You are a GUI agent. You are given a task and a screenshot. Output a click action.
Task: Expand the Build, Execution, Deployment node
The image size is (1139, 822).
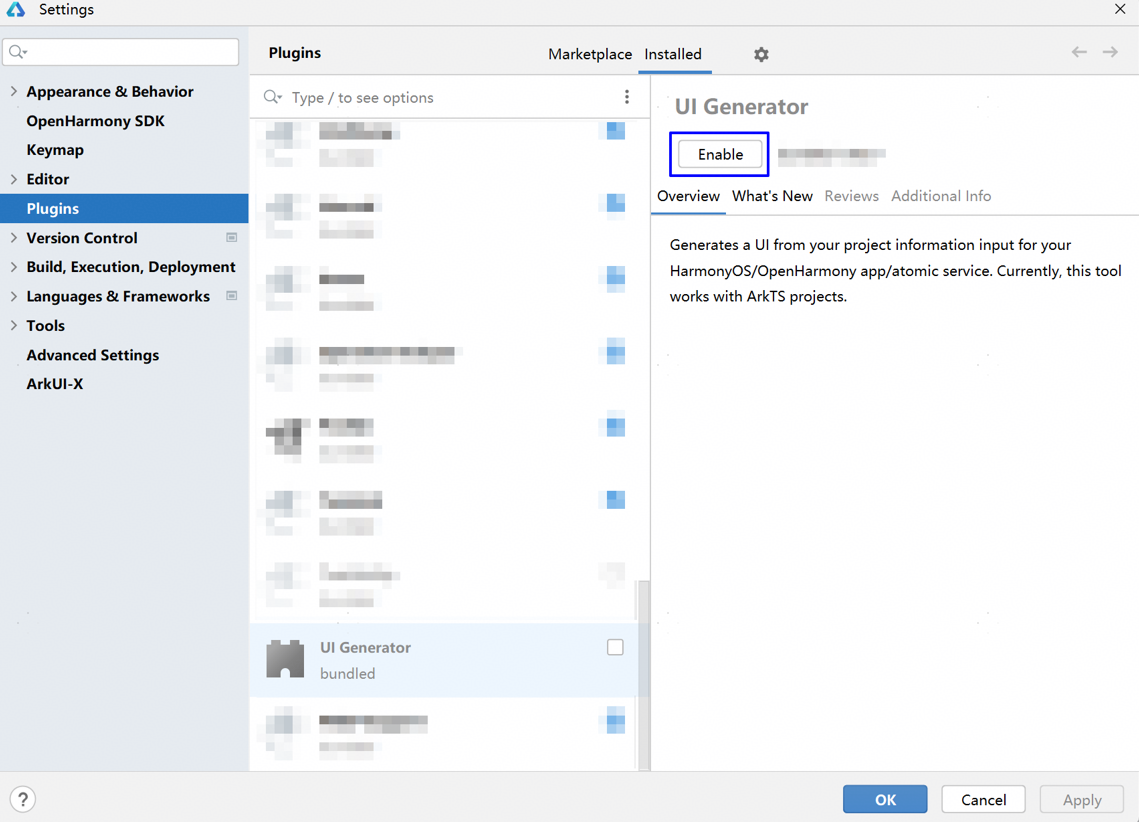tap(14, 267)
